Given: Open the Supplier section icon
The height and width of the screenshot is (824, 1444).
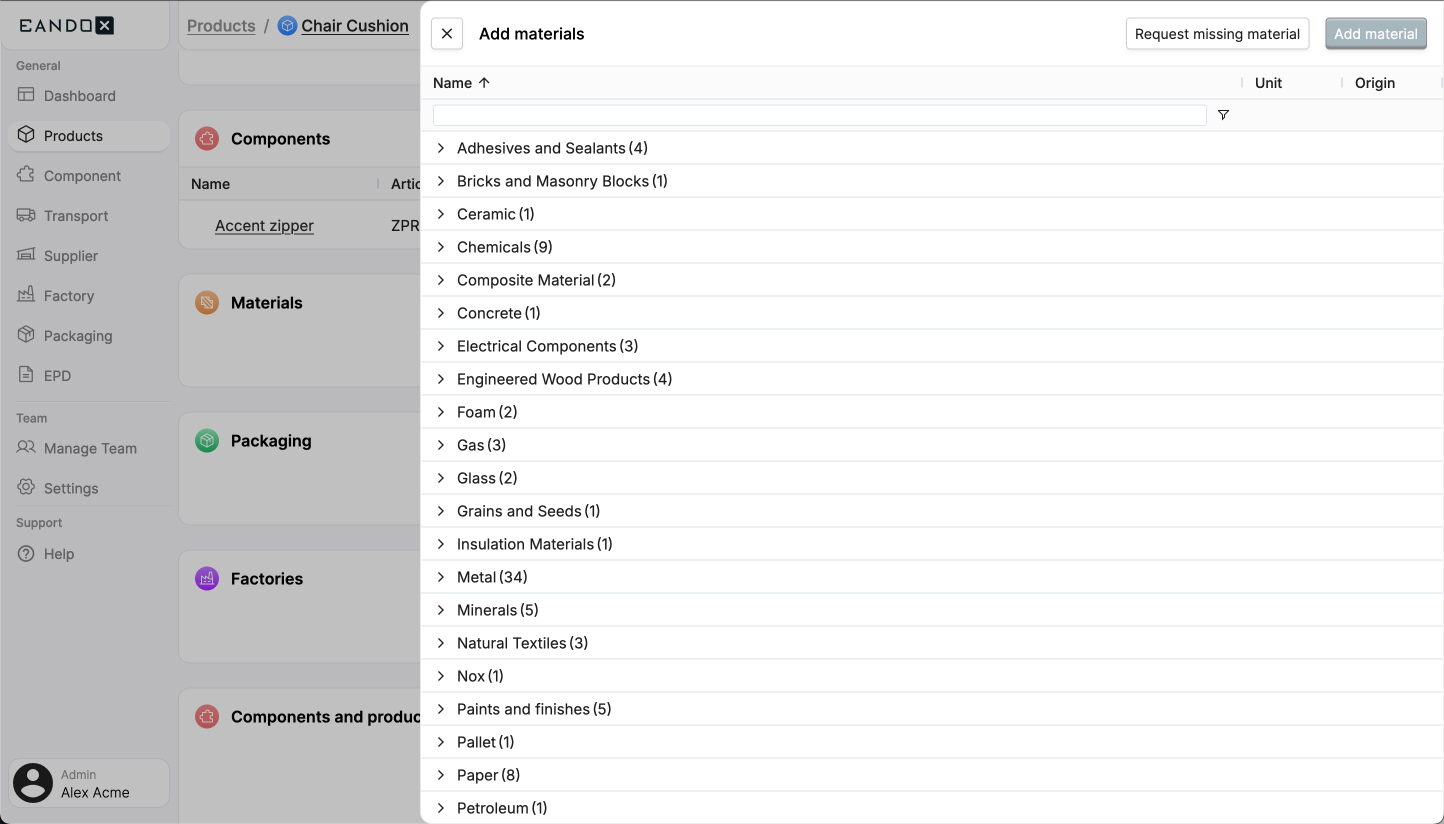Looking at the screenshot, I should tap(25, 255).
